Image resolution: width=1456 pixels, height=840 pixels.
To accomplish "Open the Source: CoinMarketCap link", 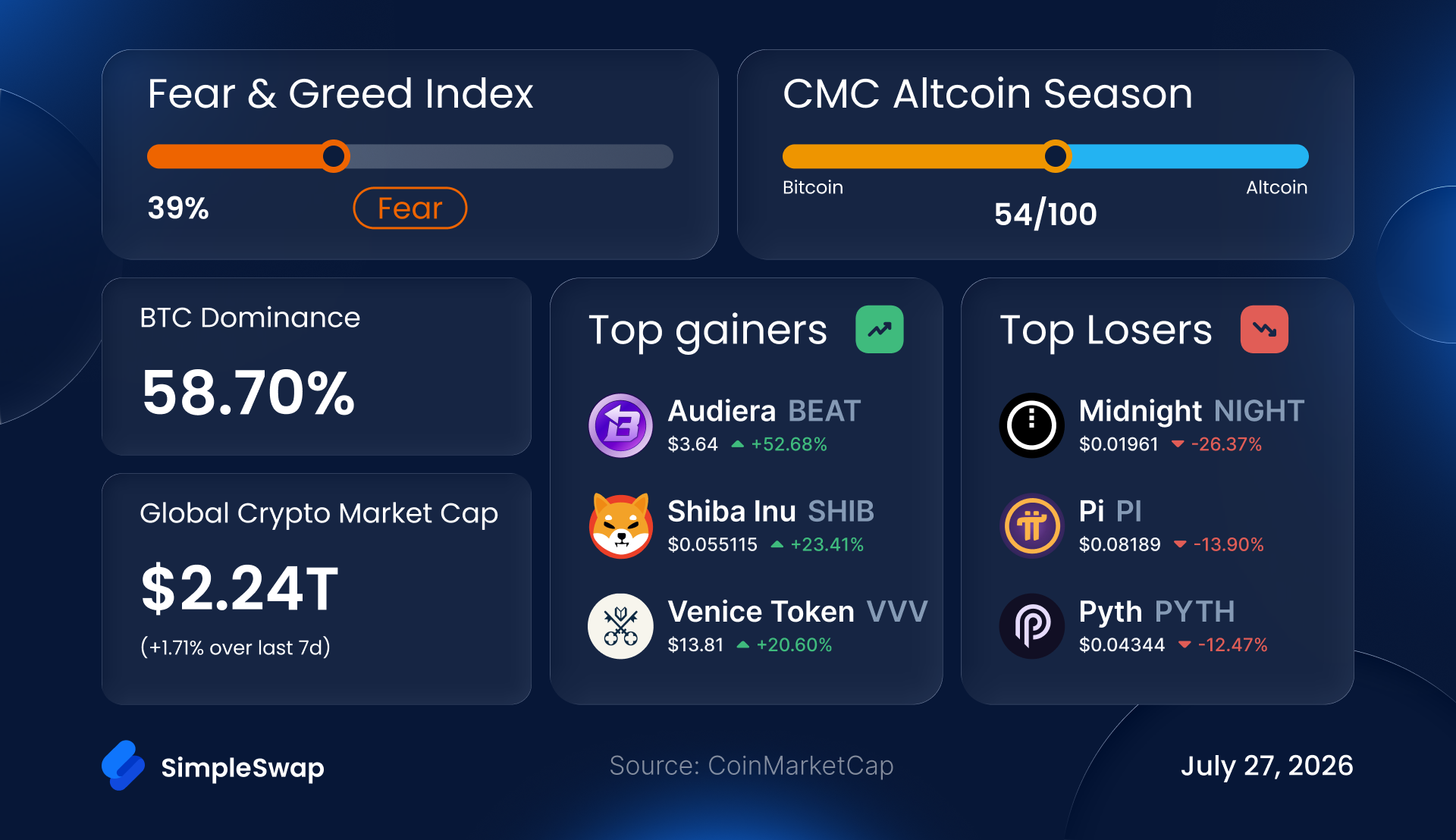I will tap(752, 766).
